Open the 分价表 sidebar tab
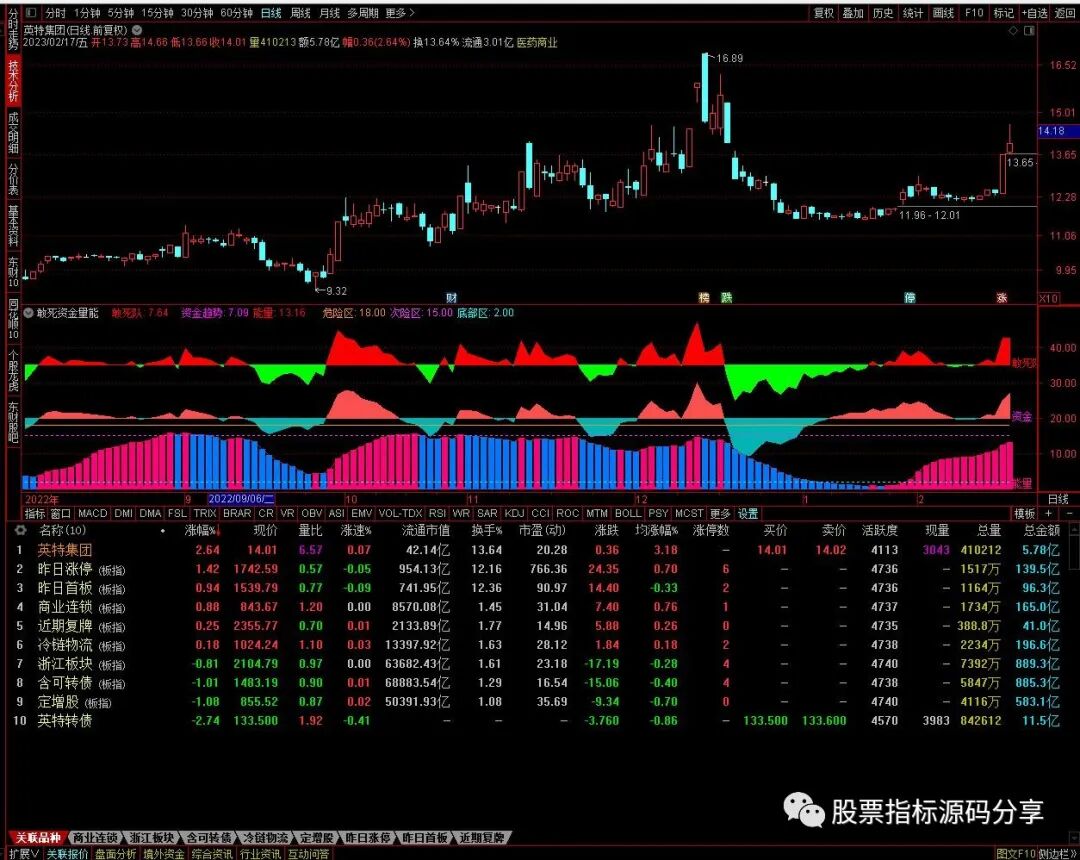The height and width of the screenshot is (860, 1080). [x=13, y=179]
